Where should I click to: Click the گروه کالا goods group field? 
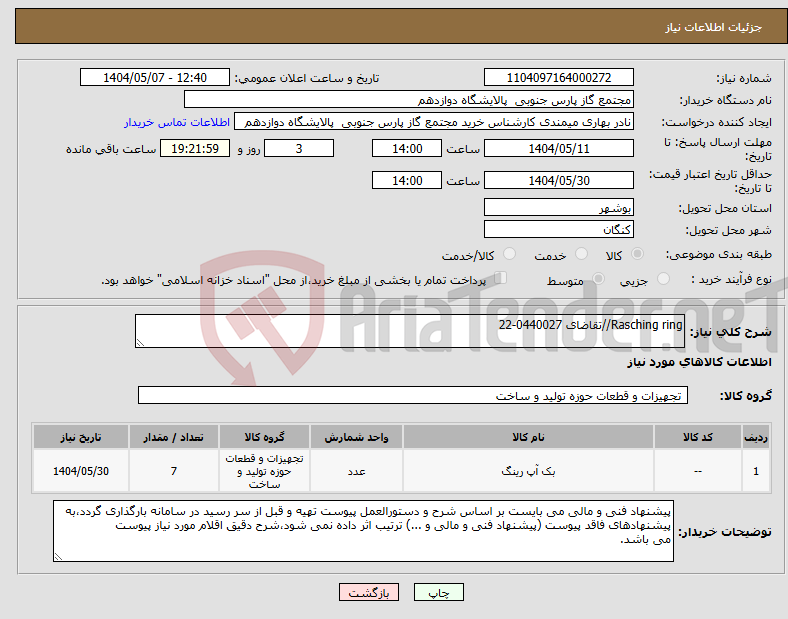(413, 395)
